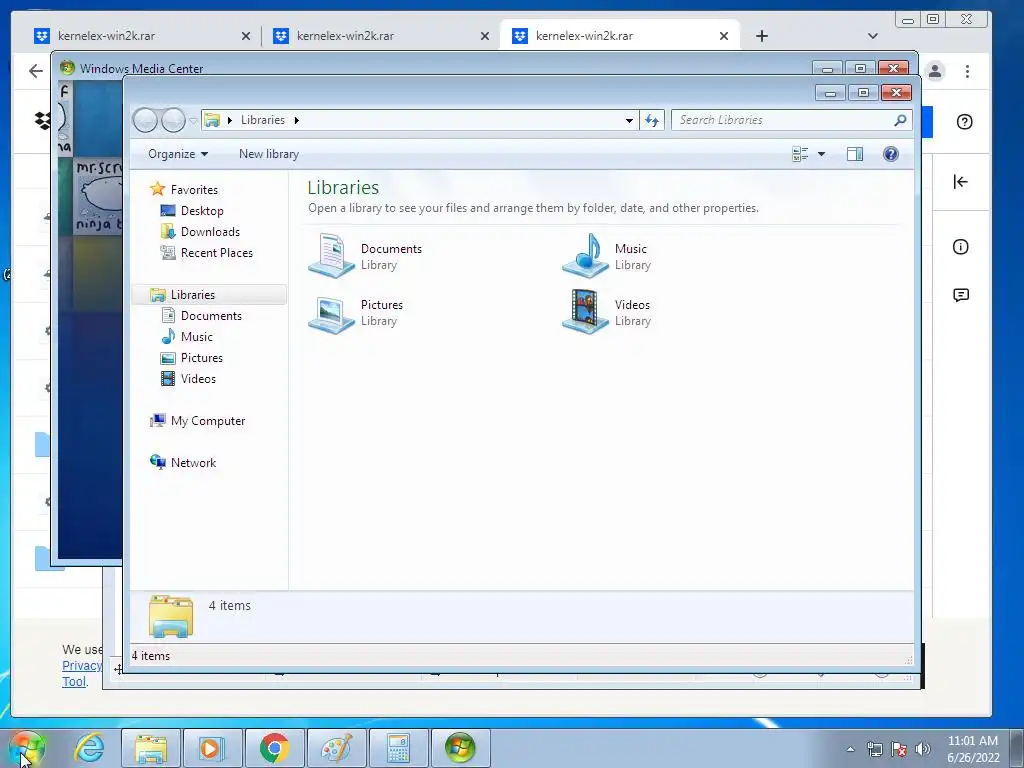
Task: Change your view using the view icon
Action: 800,154
